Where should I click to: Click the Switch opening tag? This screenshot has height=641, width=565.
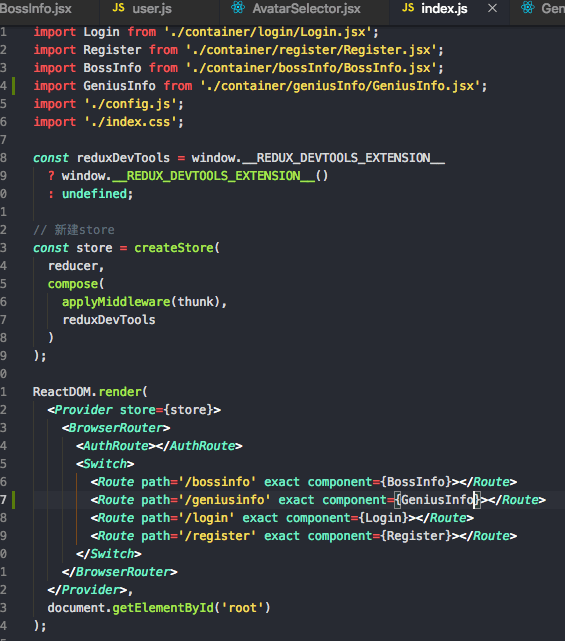pos(105,464)
